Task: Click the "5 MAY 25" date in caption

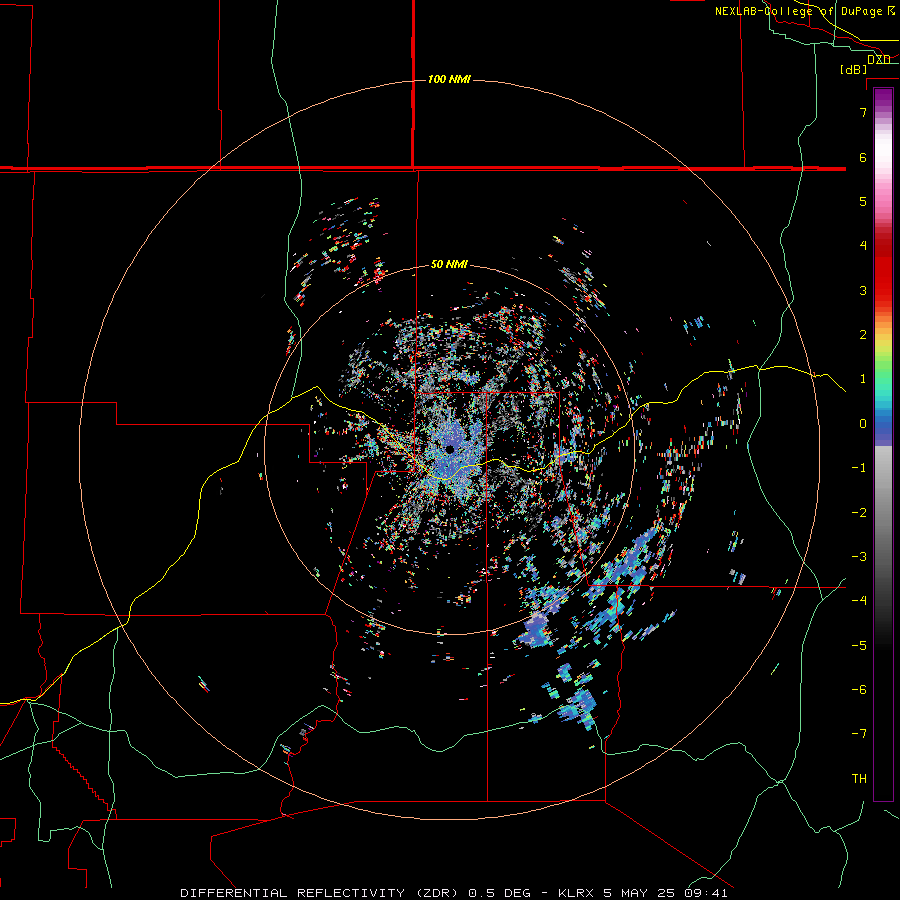Action: click(x=639, y=893)
